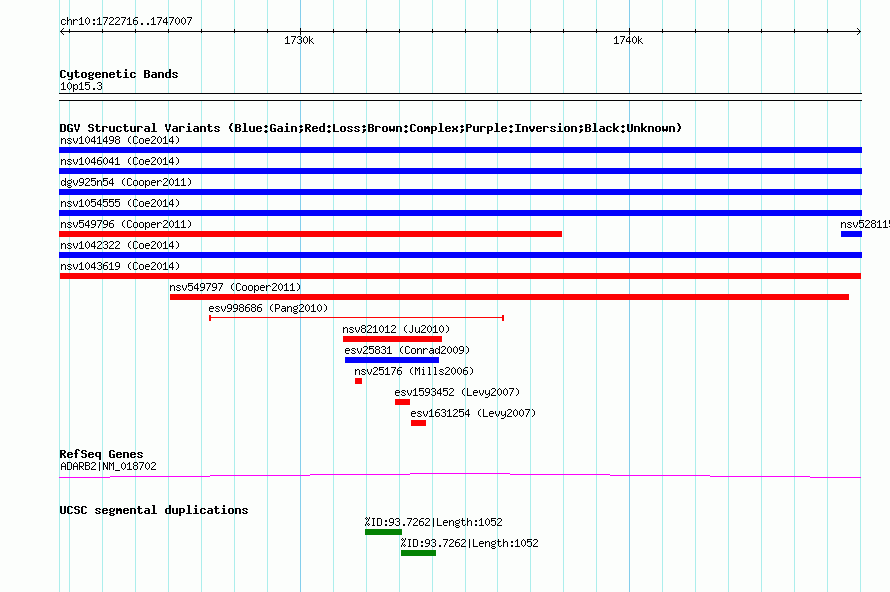Click the chr10:1722716..1747007 coordinate label
The height and width of the screenshot is (592, 890).
pyautogui.click(x=126, y=21)
